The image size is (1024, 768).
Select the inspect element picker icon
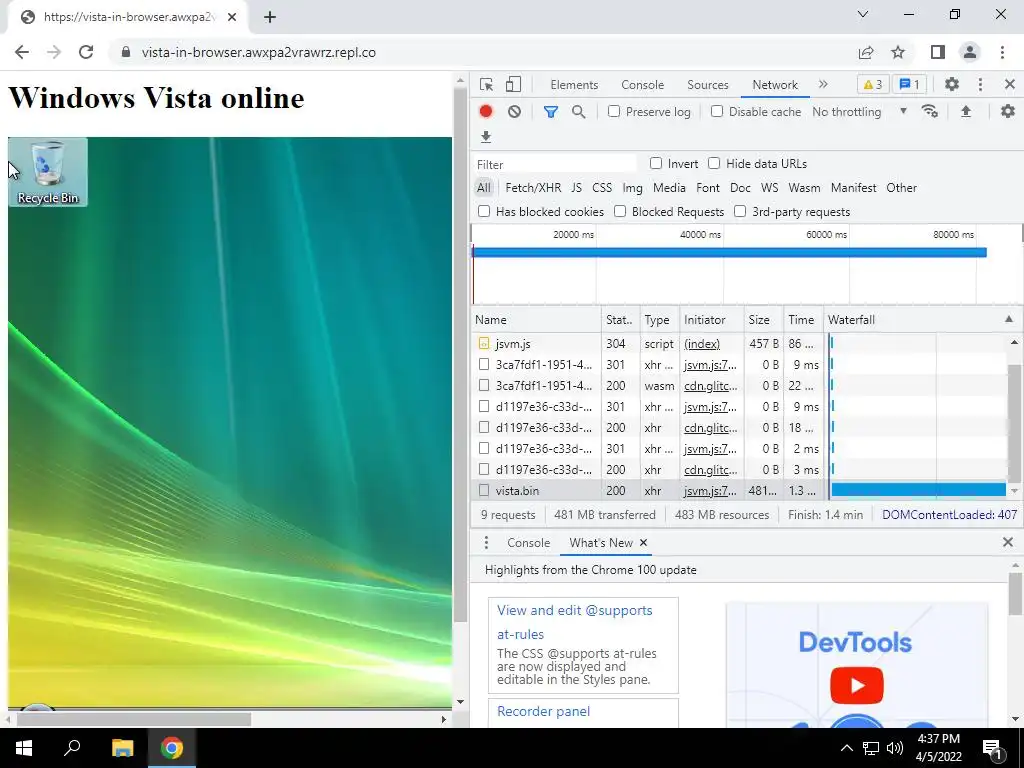coord(486,84)
